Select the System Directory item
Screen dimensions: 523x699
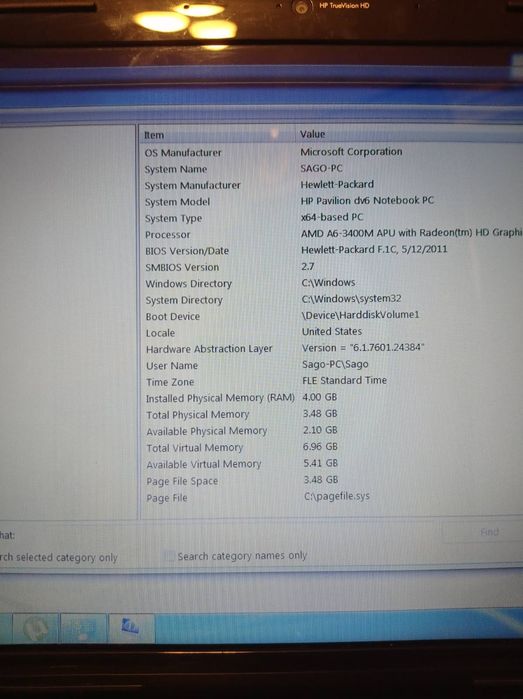(x=184, y=300)
